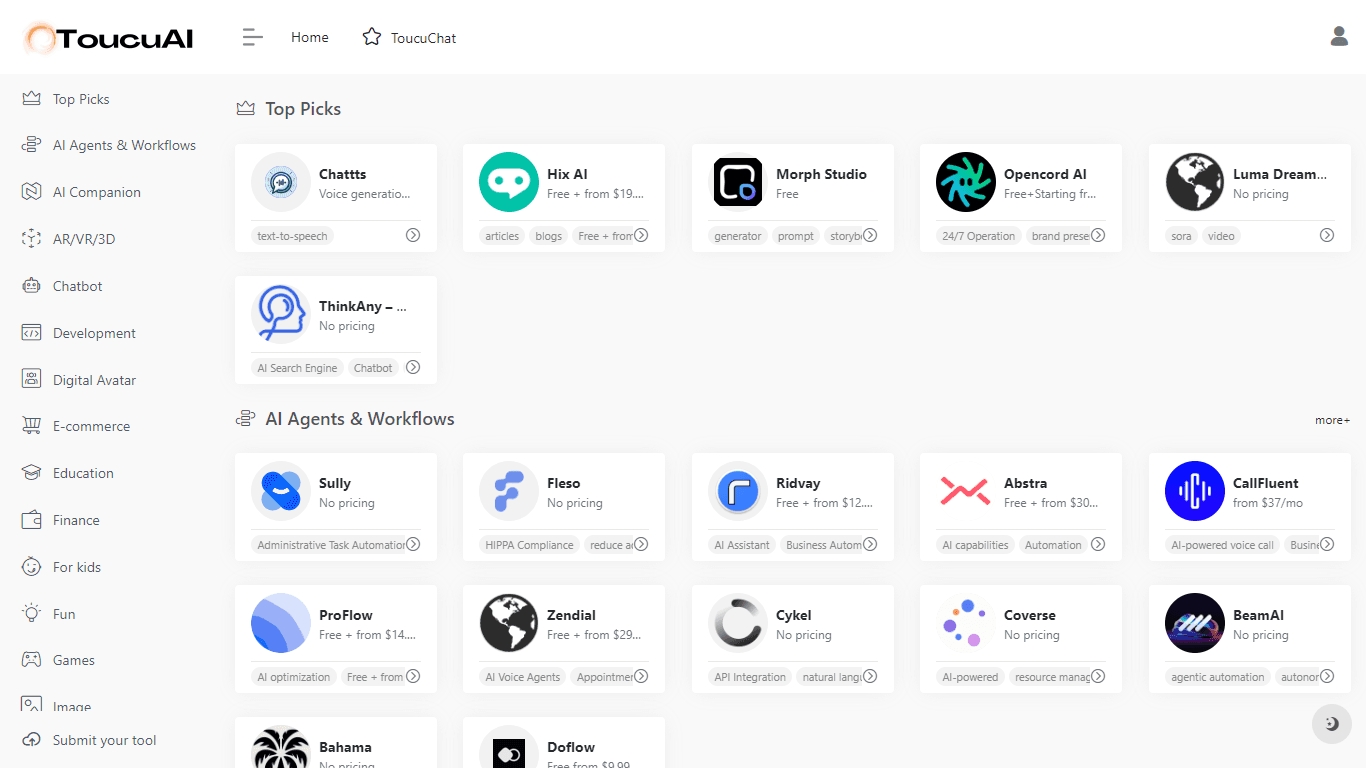Image resolution: width=1366 pixels, height=768 pixels.
Task: Open the Ridvay tool logo
Action: coord(738,491)
